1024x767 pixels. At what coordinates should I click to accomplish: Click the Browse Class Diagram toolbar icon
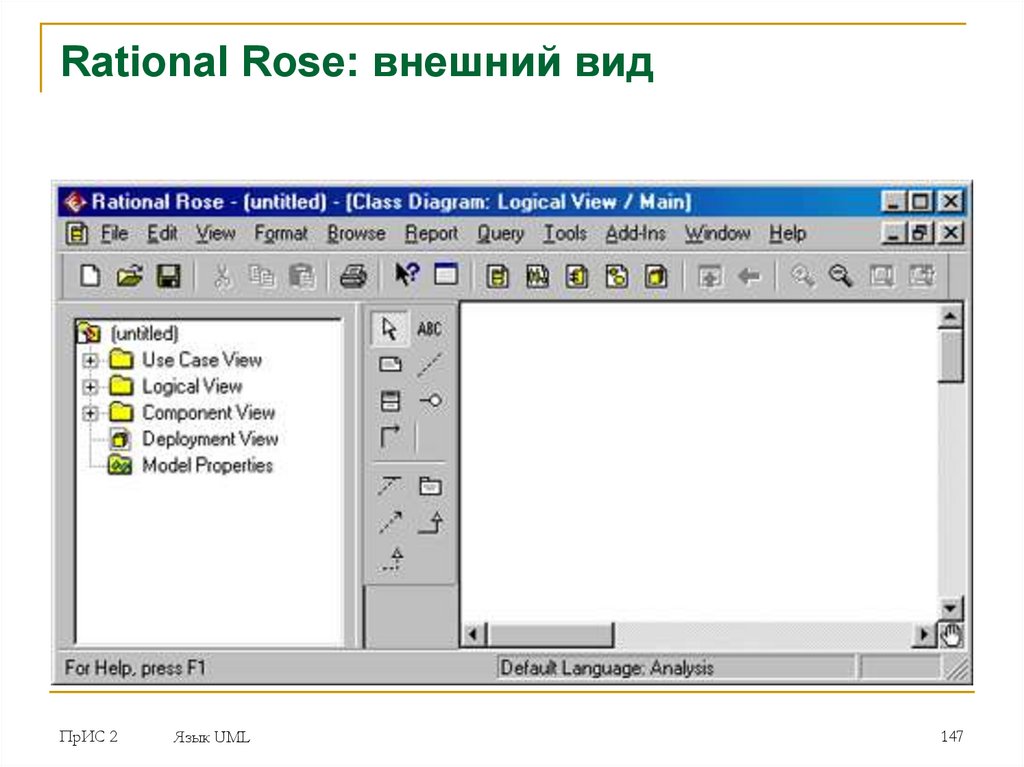498,276
